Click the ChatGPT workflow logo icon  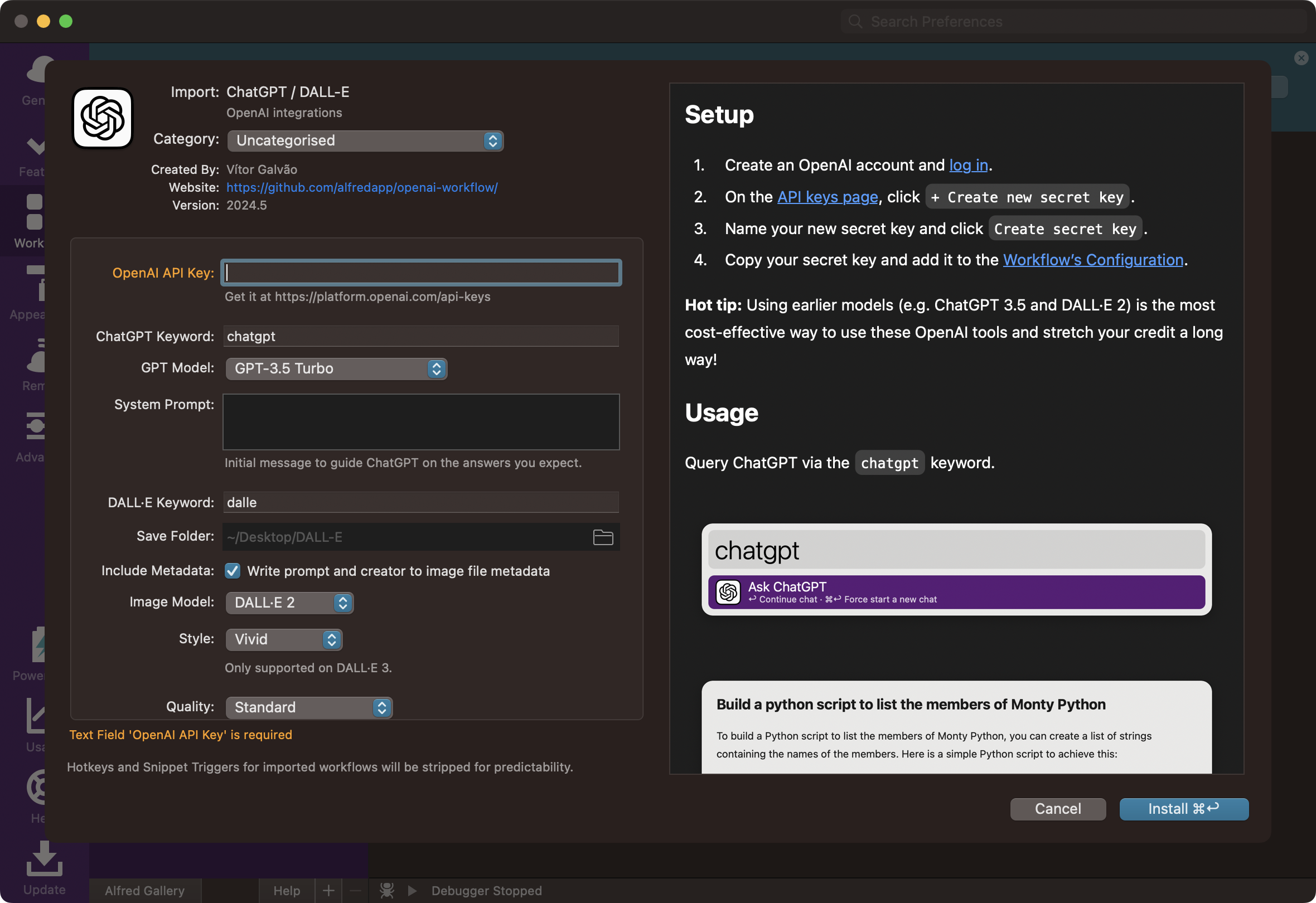[x=103, y=118]
